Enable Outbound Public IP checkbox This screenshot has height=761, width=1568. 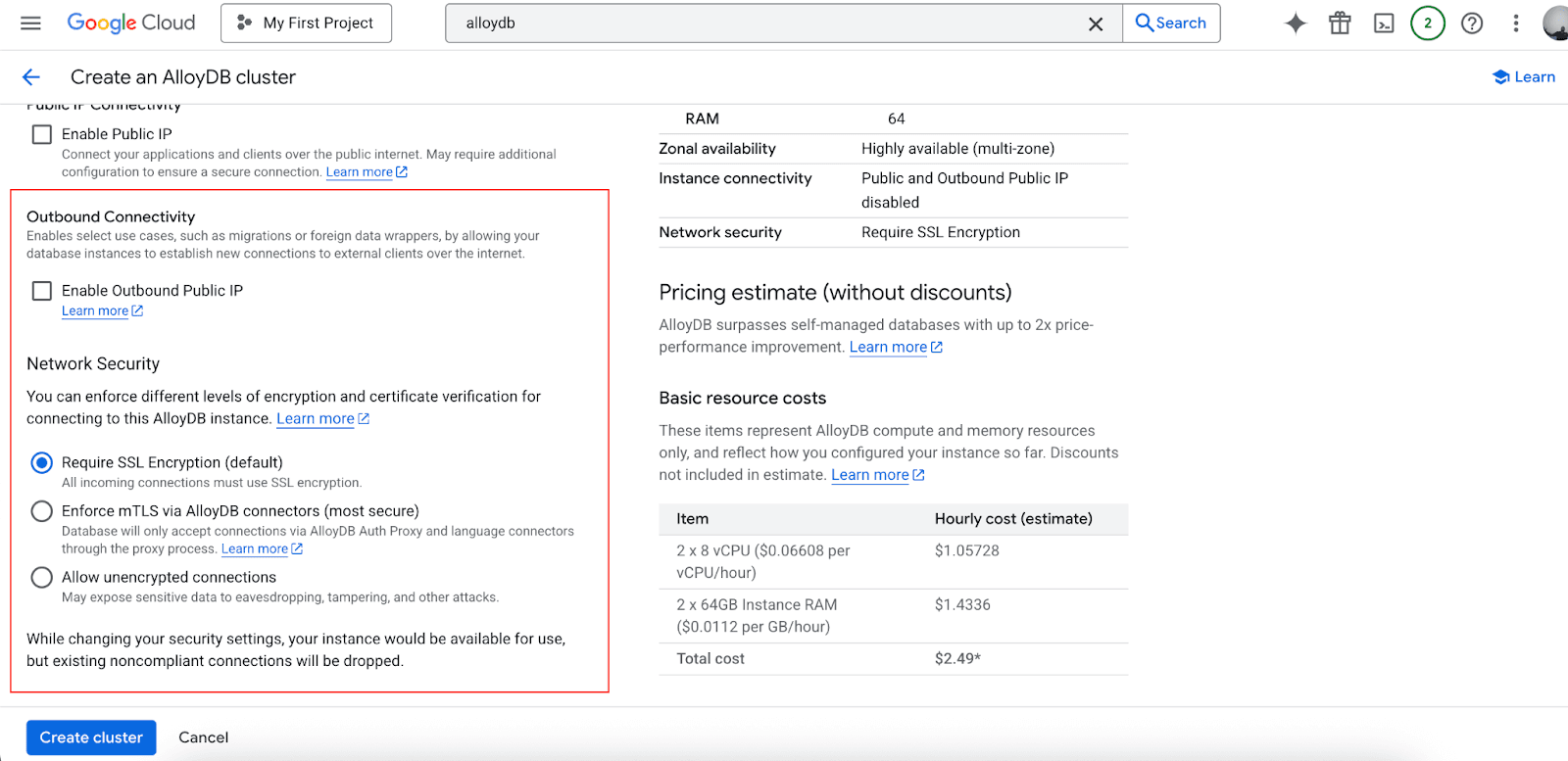42,291
